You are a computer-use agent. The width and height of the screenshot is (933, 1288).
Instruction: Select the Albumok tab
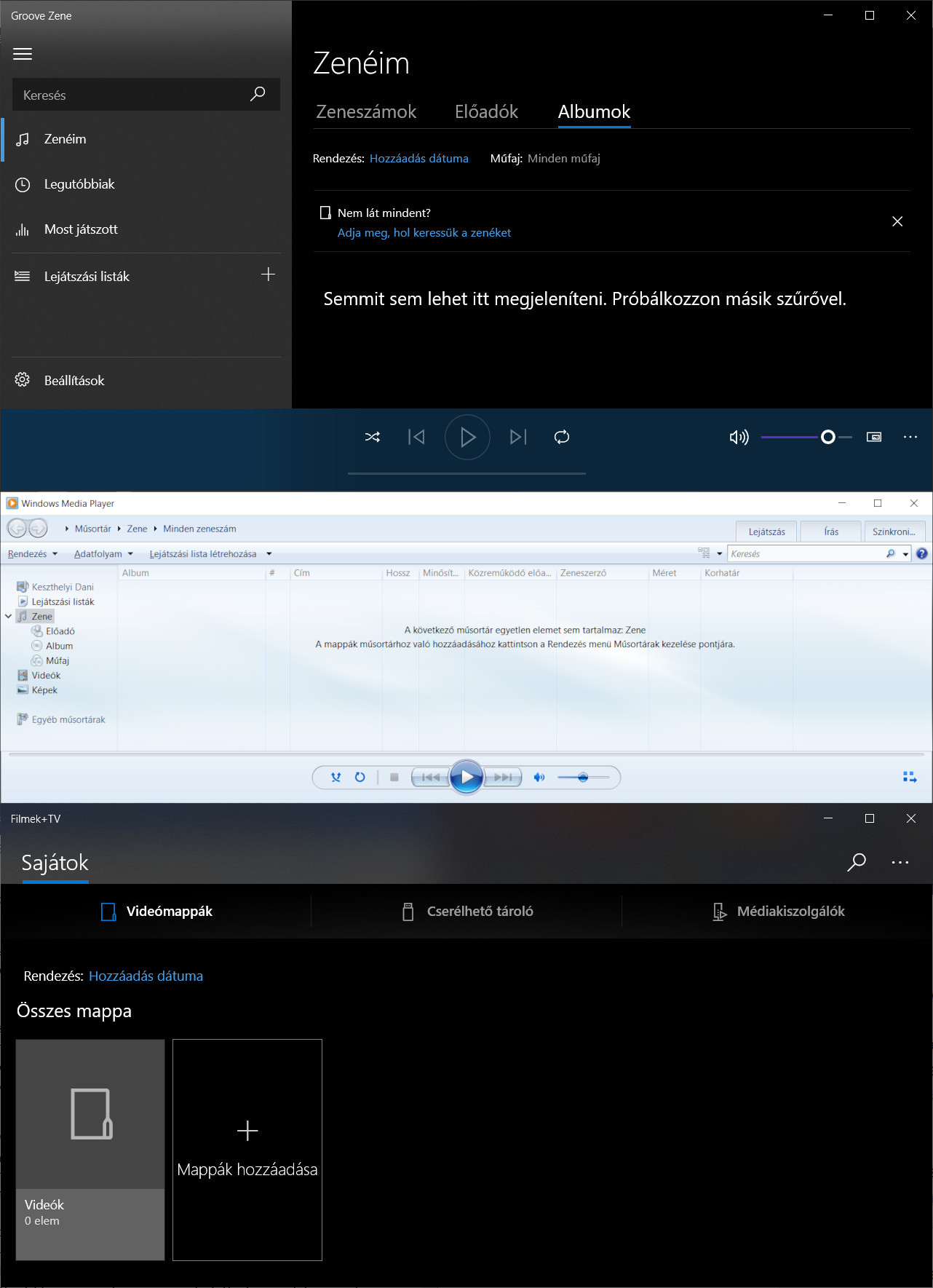(x=594, y=111)
